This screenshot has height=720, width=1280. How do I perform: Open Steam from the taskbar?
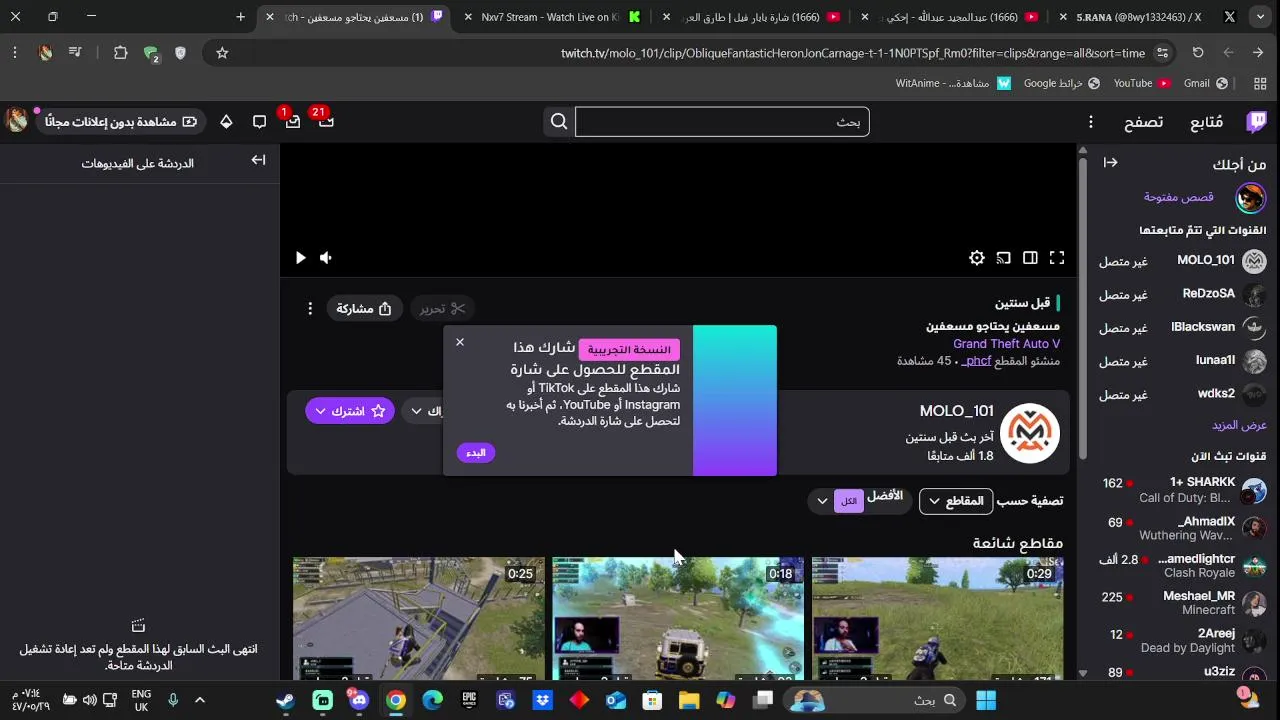point(286,701)
